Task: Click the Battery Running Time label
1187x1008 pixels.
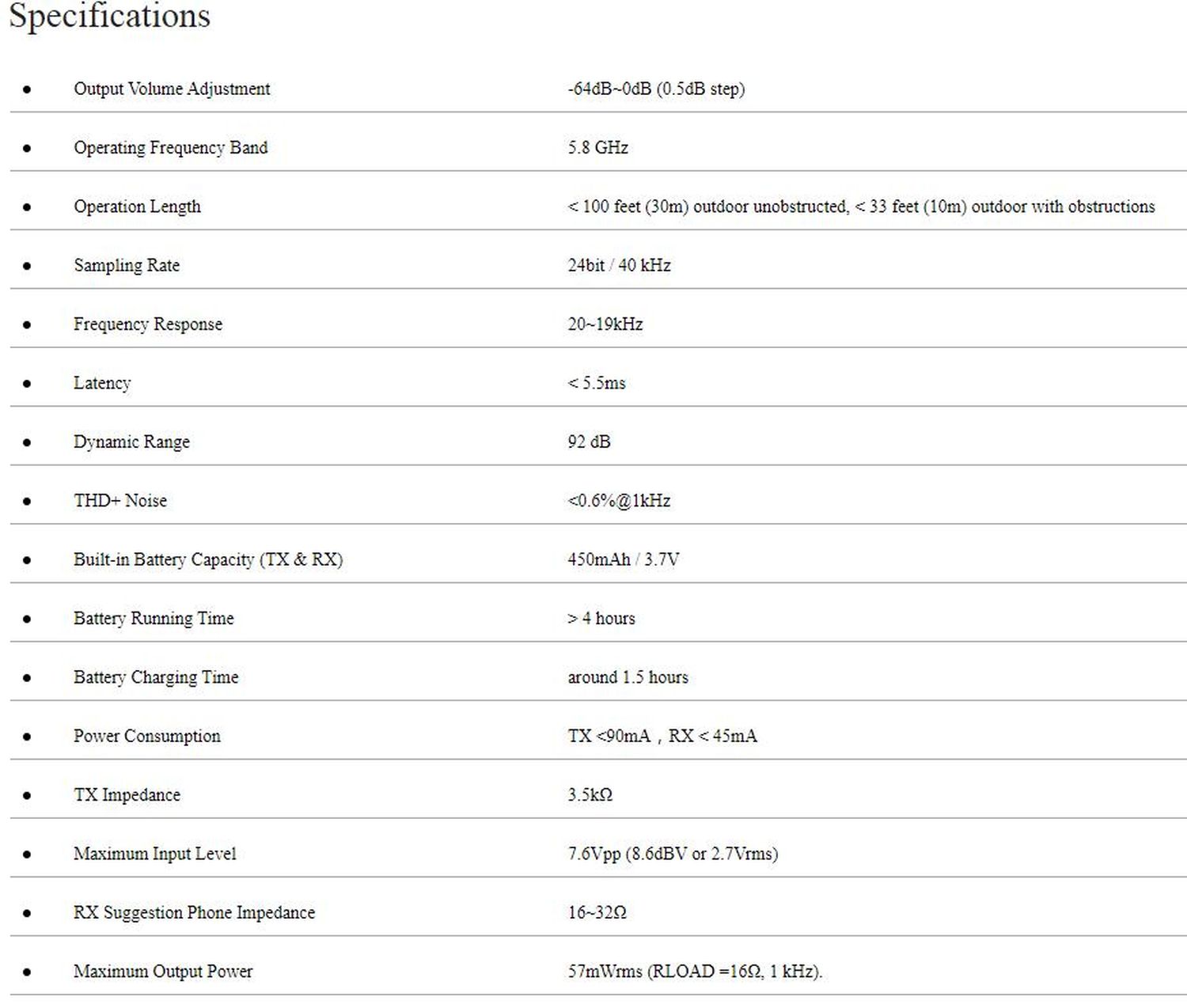Action: point(154,619)
